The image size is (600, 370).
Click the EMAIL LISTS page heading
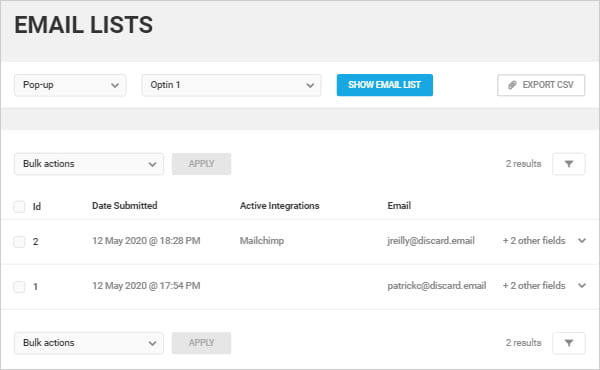coord(83,25)
